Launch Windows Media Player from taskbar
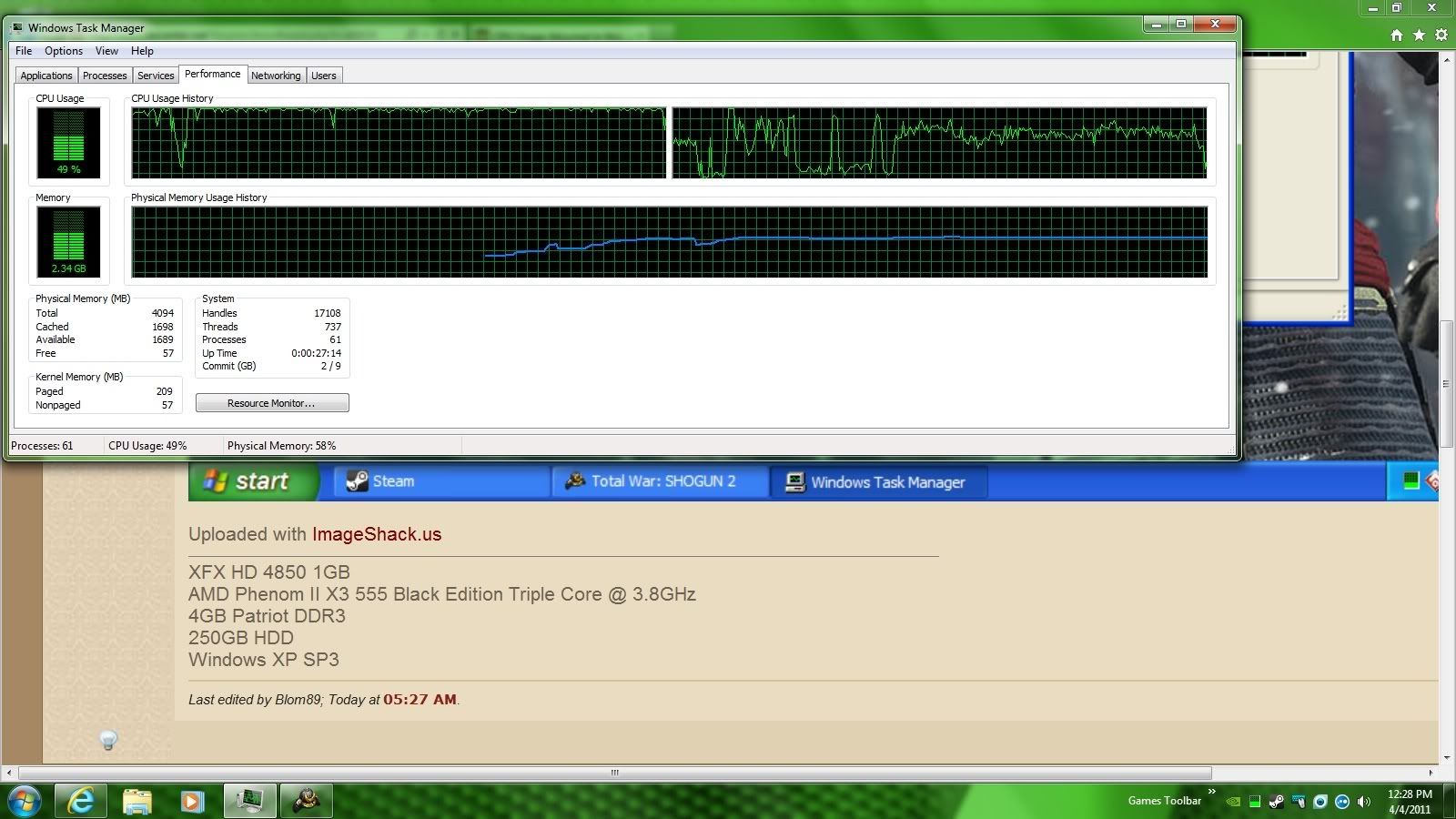Screen dimensions: 1456x819 [192, 802]
